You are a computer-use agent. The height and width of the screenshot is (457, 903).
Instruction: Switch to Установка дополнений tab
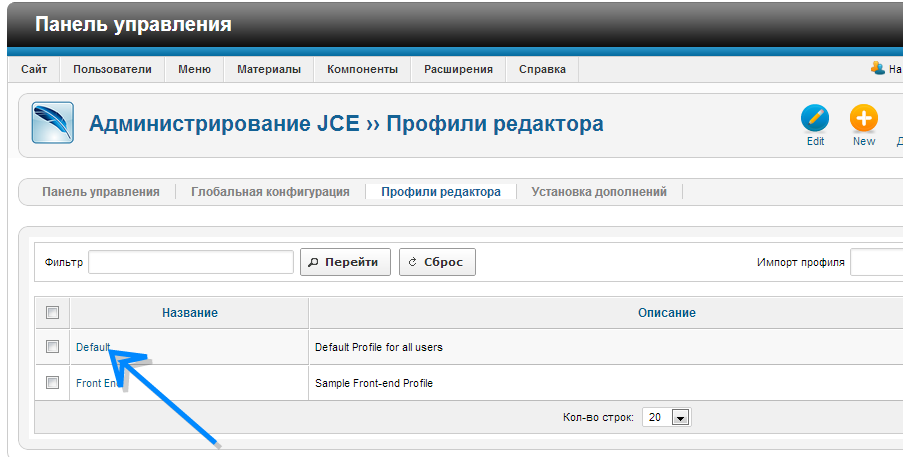tap(599, 192)
